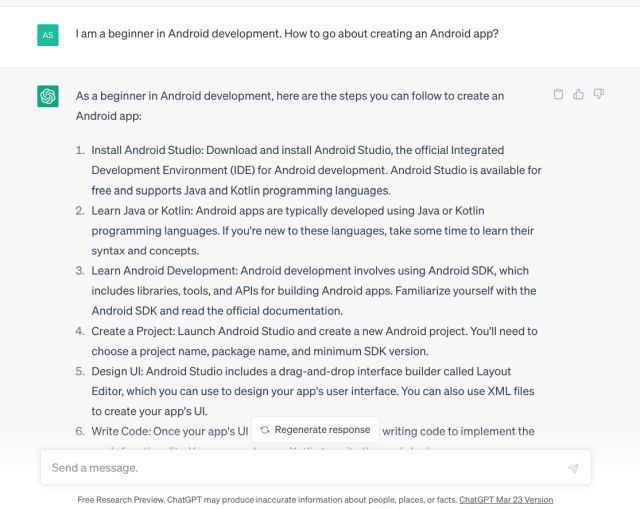Click Regenerate response button label
The height and width of the screenshot is (509, 640).
tap(322, 430)
